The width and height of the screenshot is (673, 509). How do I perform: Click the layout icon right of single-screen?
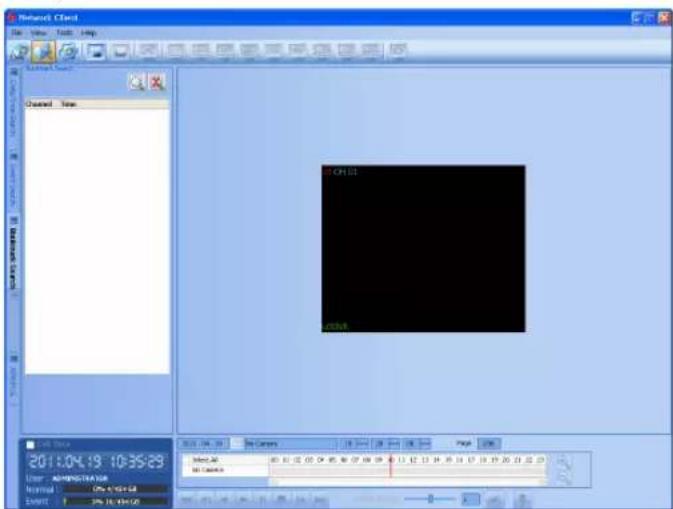tap(121, 52)
